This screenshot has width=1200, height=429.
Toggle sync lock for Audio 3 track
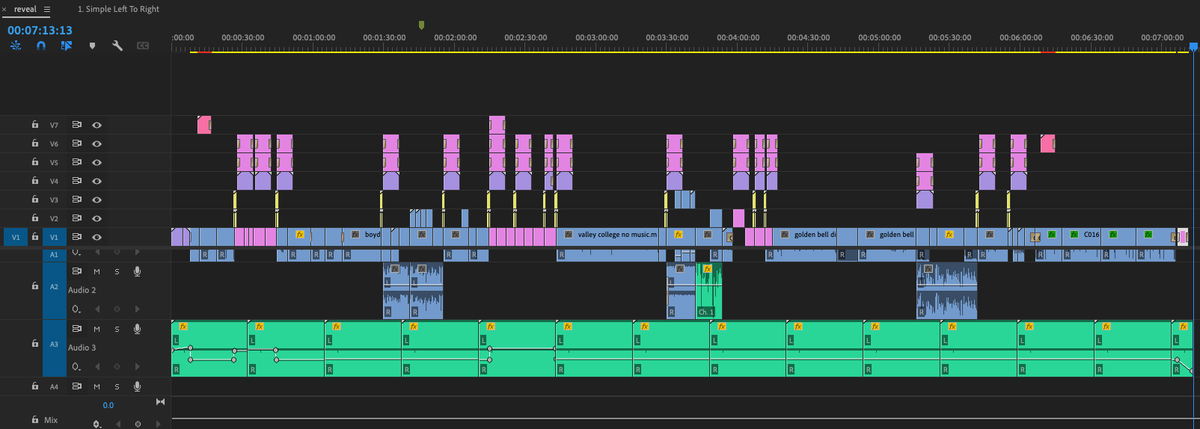coord(77,329)
